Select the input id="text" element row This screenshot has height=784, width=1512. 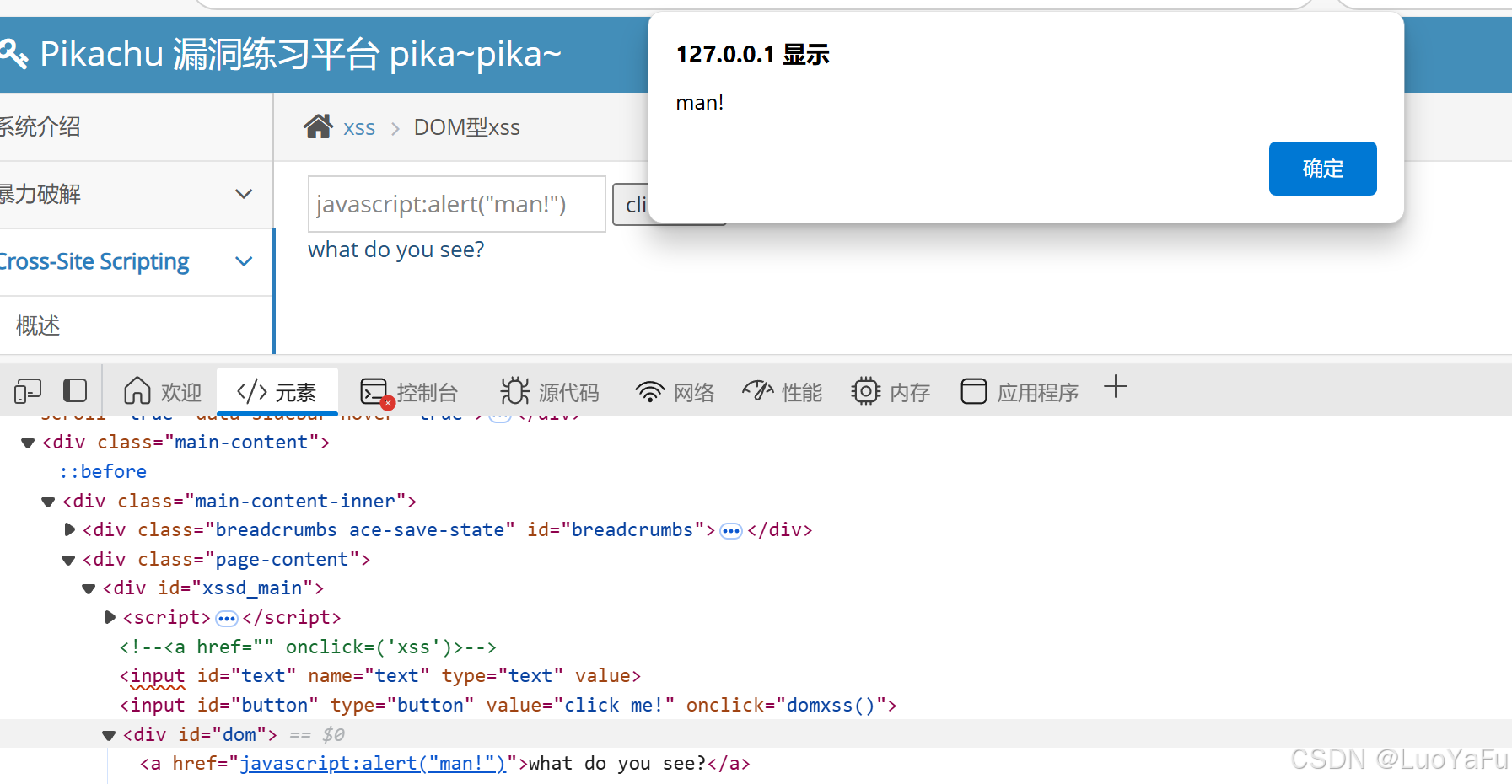coord(380,676)
